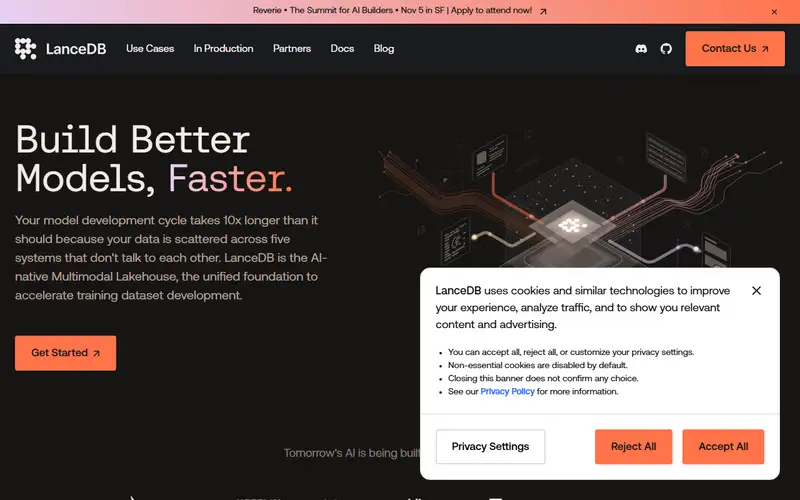This screenshot has width=800, height=500.
Task: Open the In Production menu
Action: 223,48
